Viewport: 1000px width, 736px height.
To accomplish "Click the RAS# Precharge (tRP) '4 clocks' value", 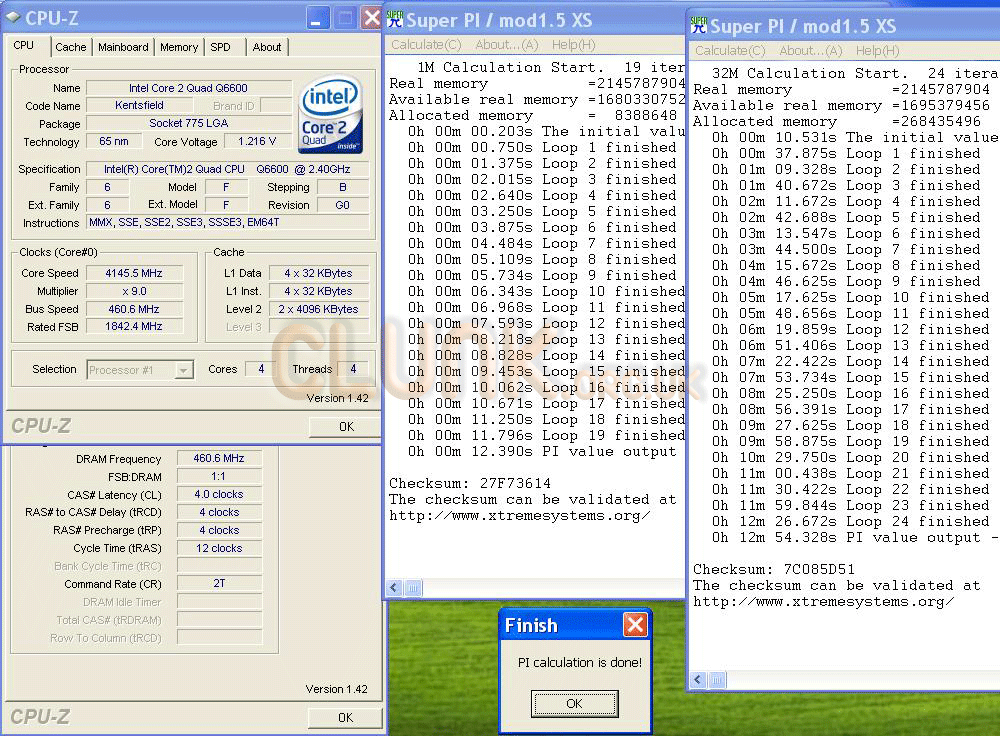I will click(x=219, y=530).
